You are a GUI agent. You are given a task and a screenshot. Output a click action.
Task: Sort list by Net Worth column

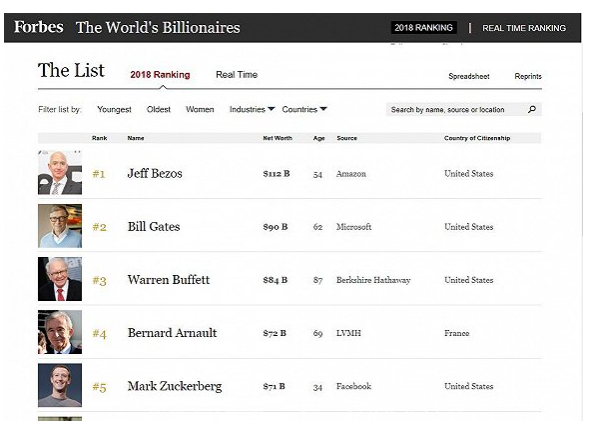click(x=277, y=138)
